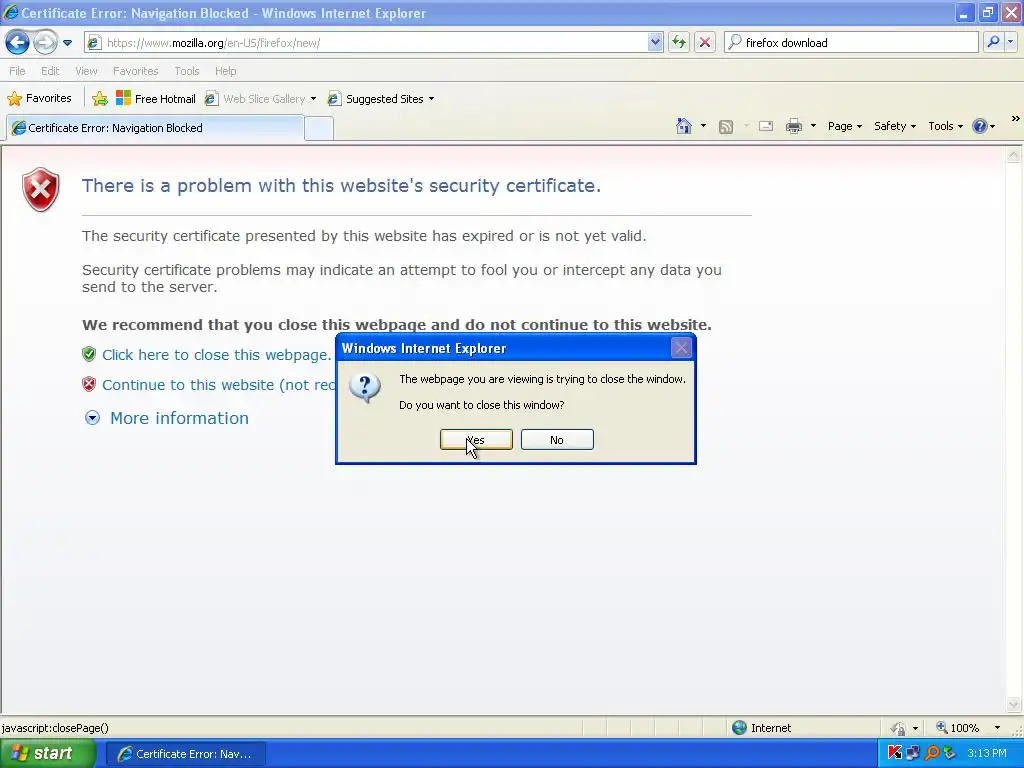Open the Safety command menu
This screenshot has height=768, width=1024.
click(895, 126)
